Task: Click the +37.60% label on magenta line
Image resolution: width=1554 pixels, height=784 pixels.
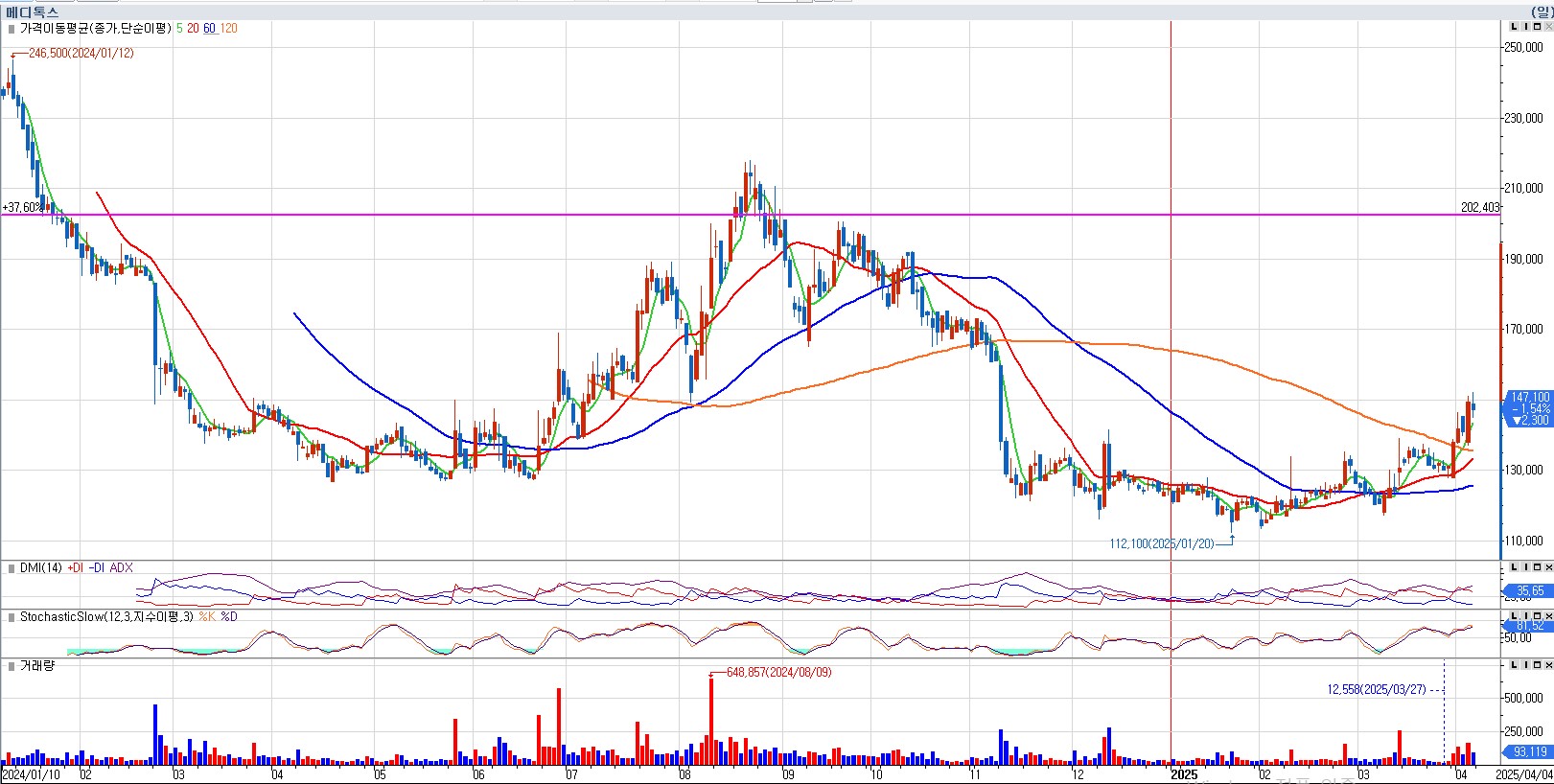Action: (22, 207)
